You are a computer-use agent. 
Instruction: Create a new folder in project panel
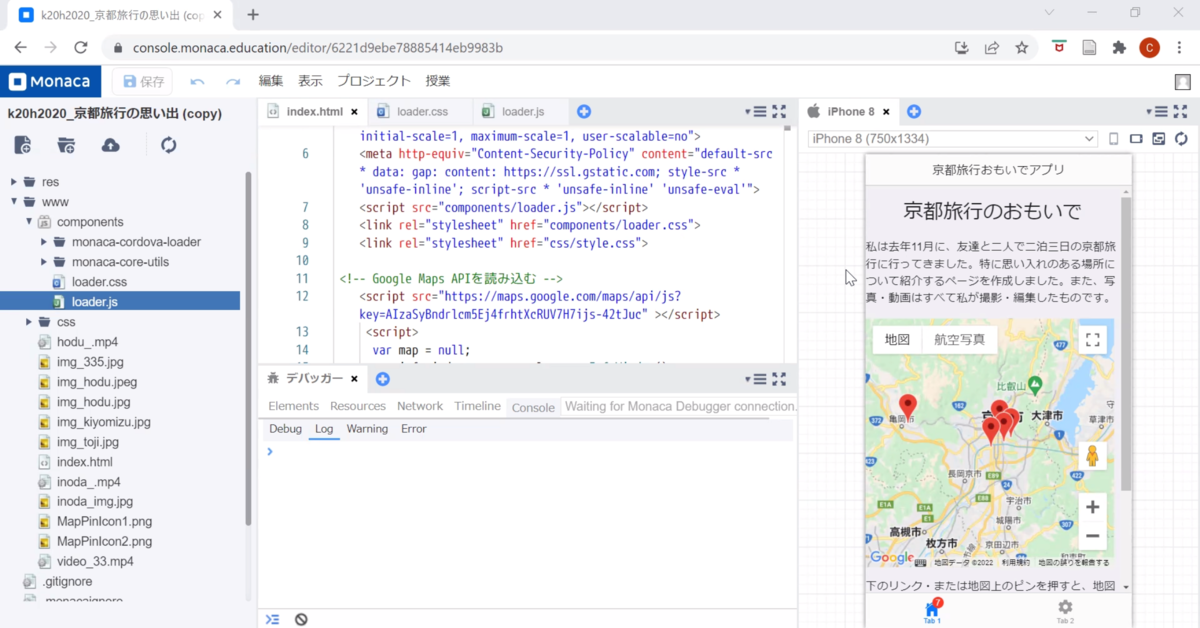[66, 146]
